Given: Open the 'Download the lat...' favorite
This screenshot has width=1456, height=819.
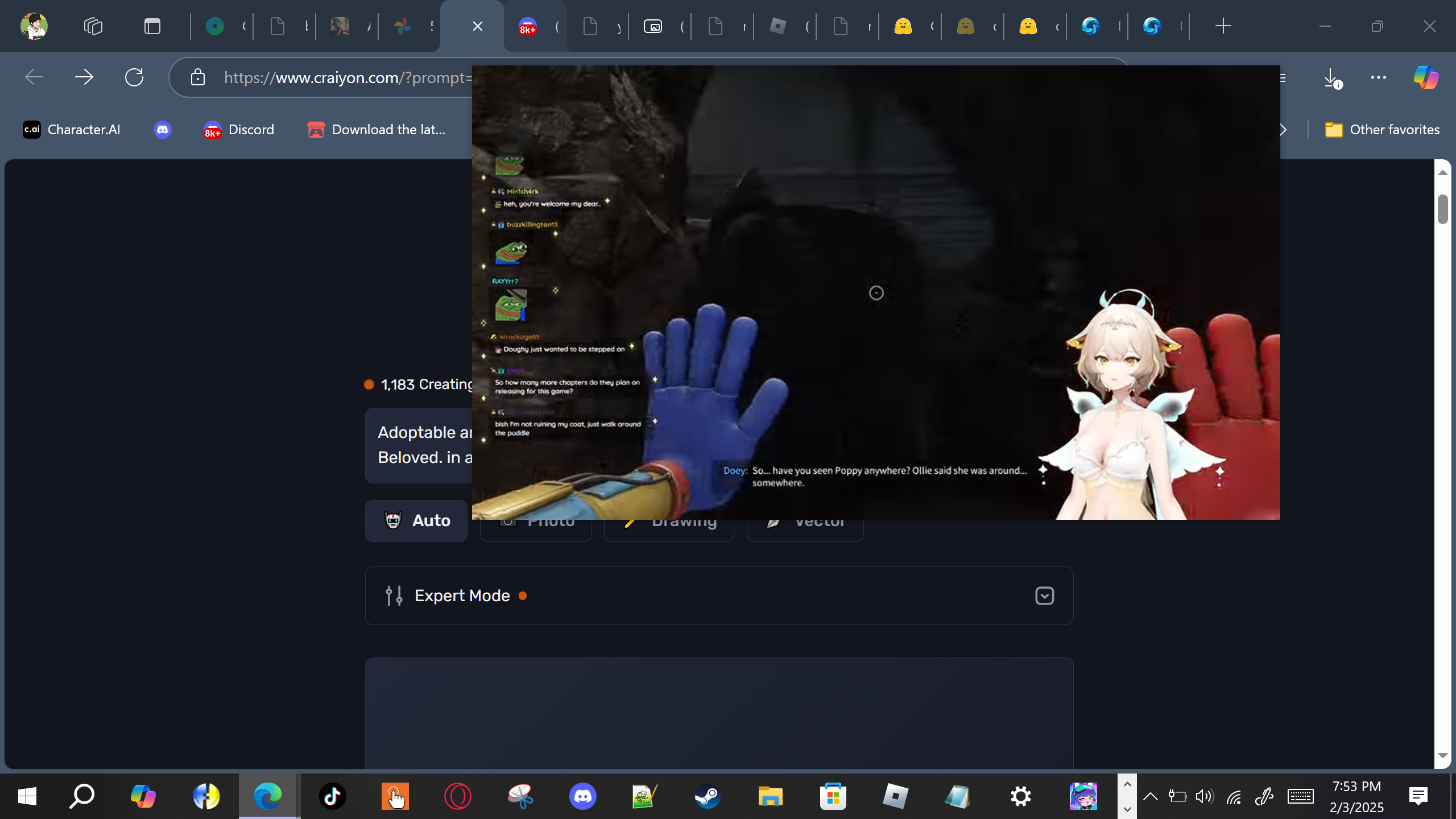Looking at the screenshot, I should point(377,130).
